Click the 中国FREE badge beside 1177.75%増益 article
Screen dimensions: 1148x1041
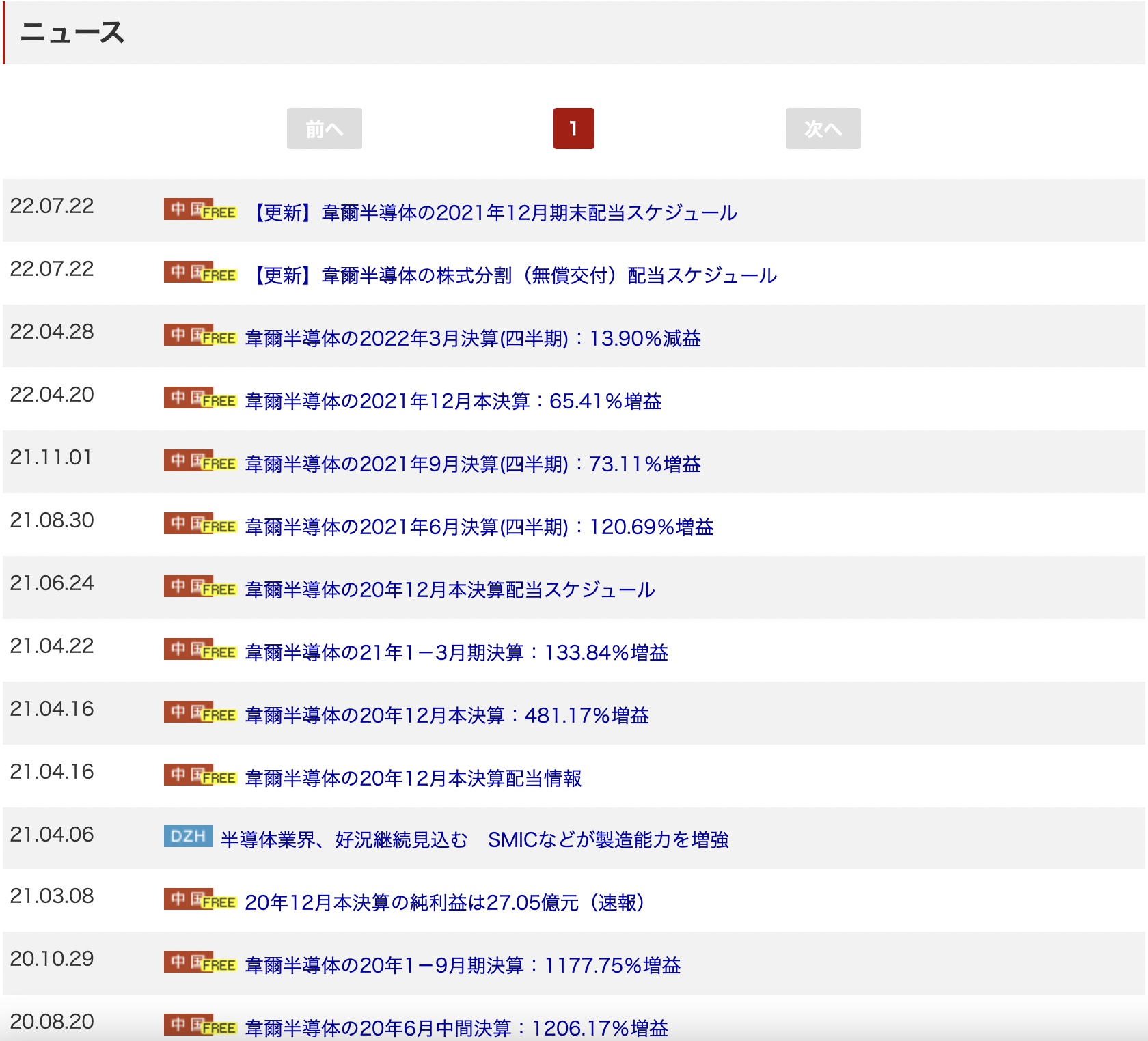pyautogui.click(x=200, y=962)
